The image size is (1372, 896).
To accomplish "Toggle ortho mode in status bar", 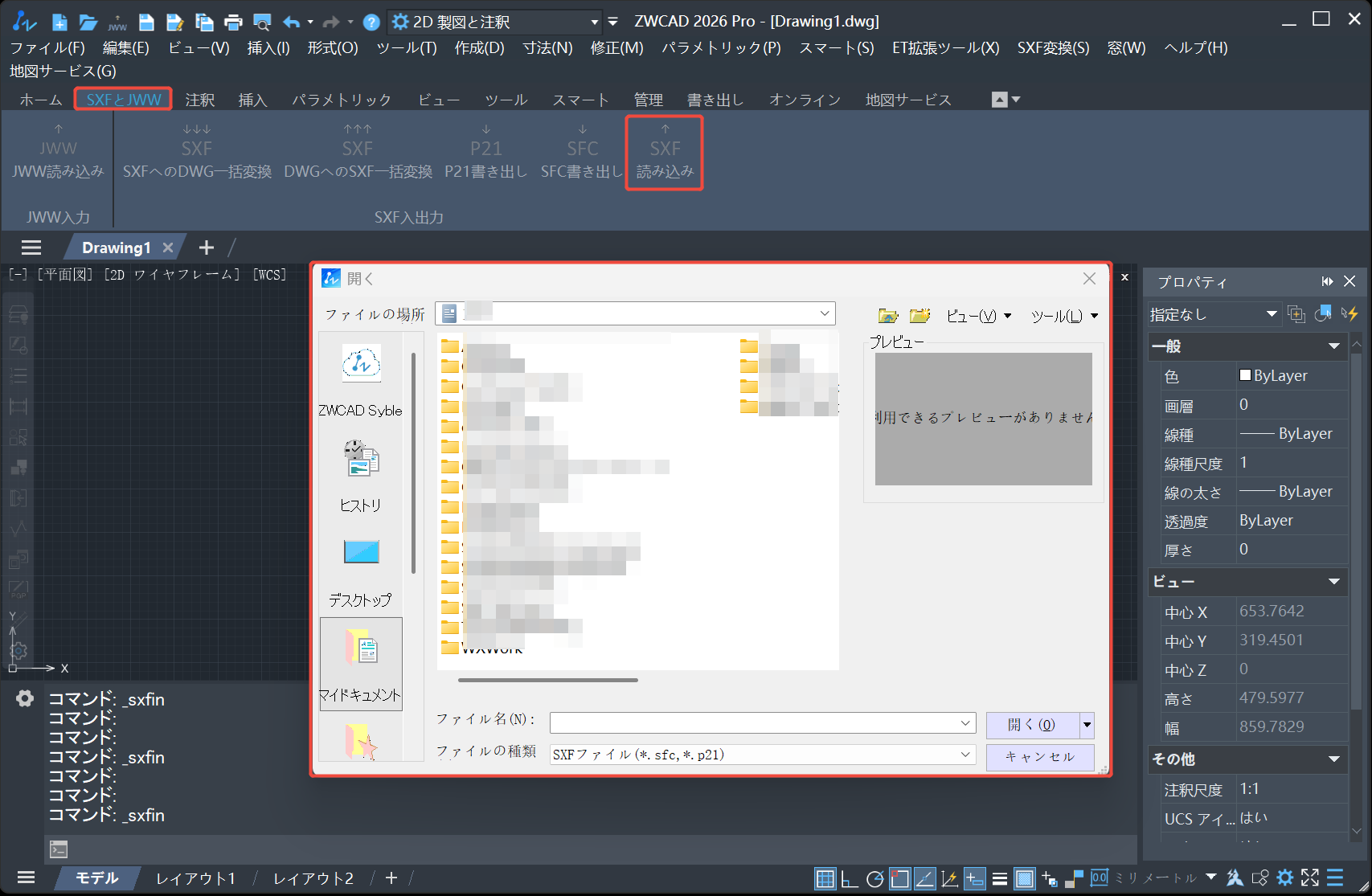I will coord(850,878).
